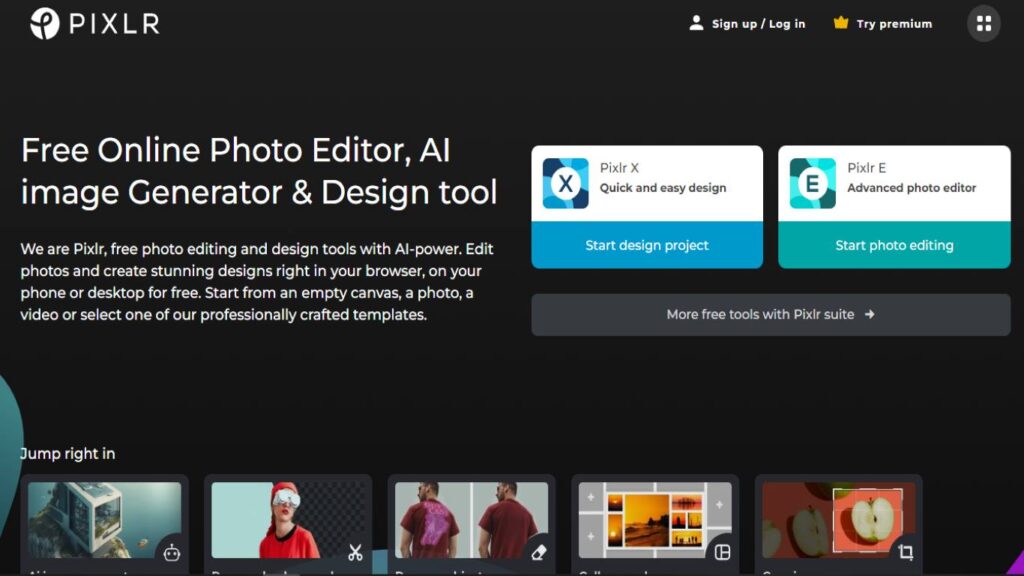Click 'Quick and easy design' text
Image resolution: width=1024 pixels, height=576 pixels.
point(663,188)
